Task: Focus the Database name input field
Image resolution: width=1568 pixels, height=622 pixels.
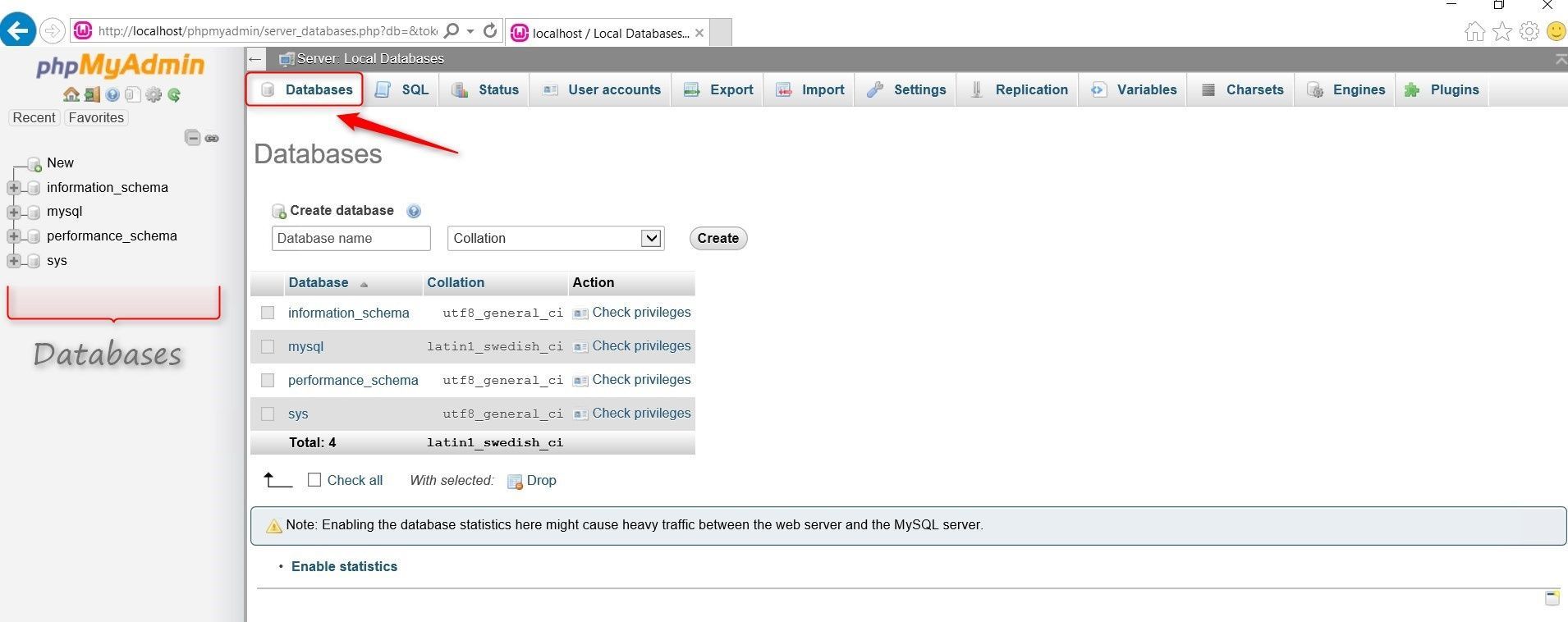Action: (x=351, y=238)
